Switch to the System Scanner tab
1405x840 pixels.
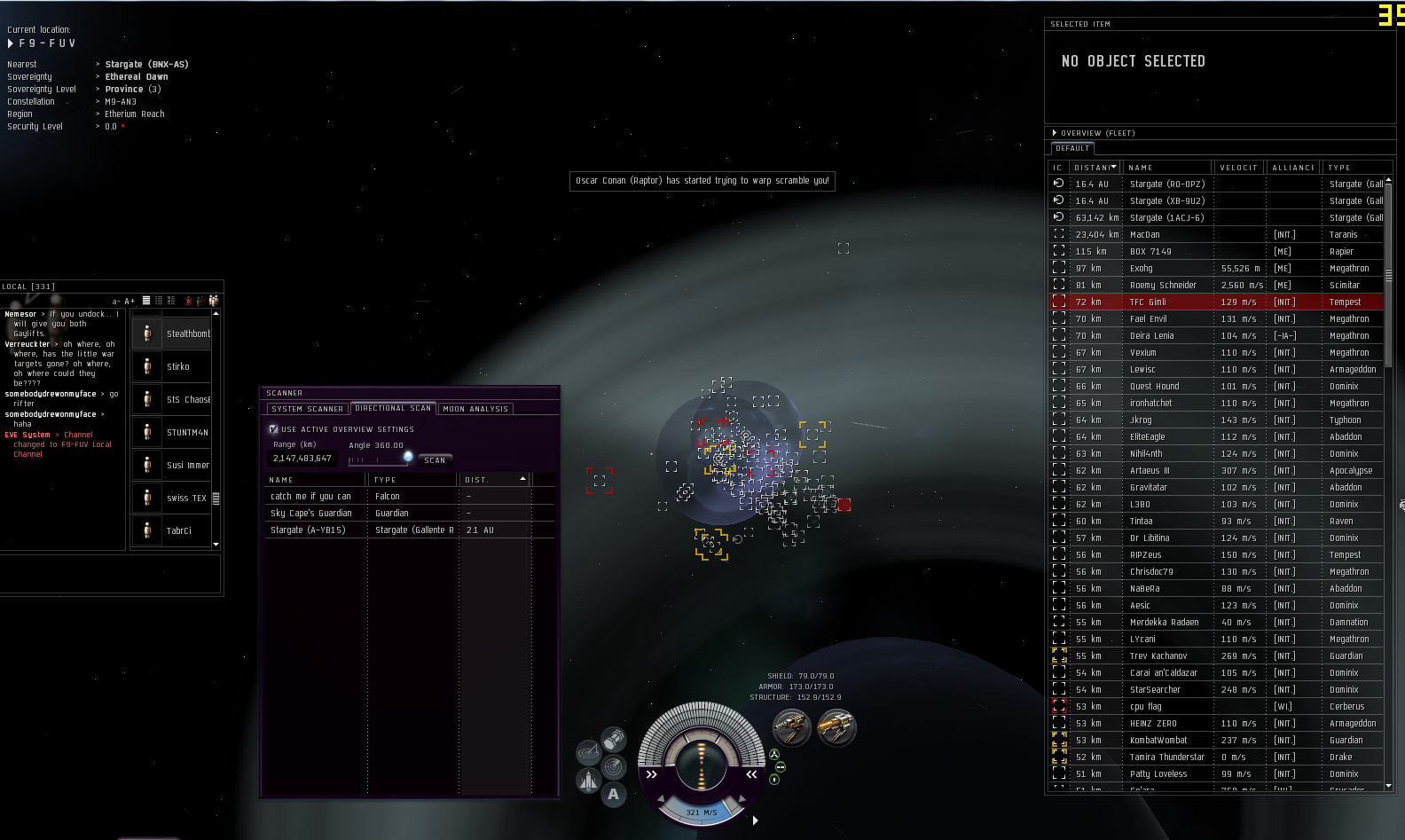click(308, 409)
